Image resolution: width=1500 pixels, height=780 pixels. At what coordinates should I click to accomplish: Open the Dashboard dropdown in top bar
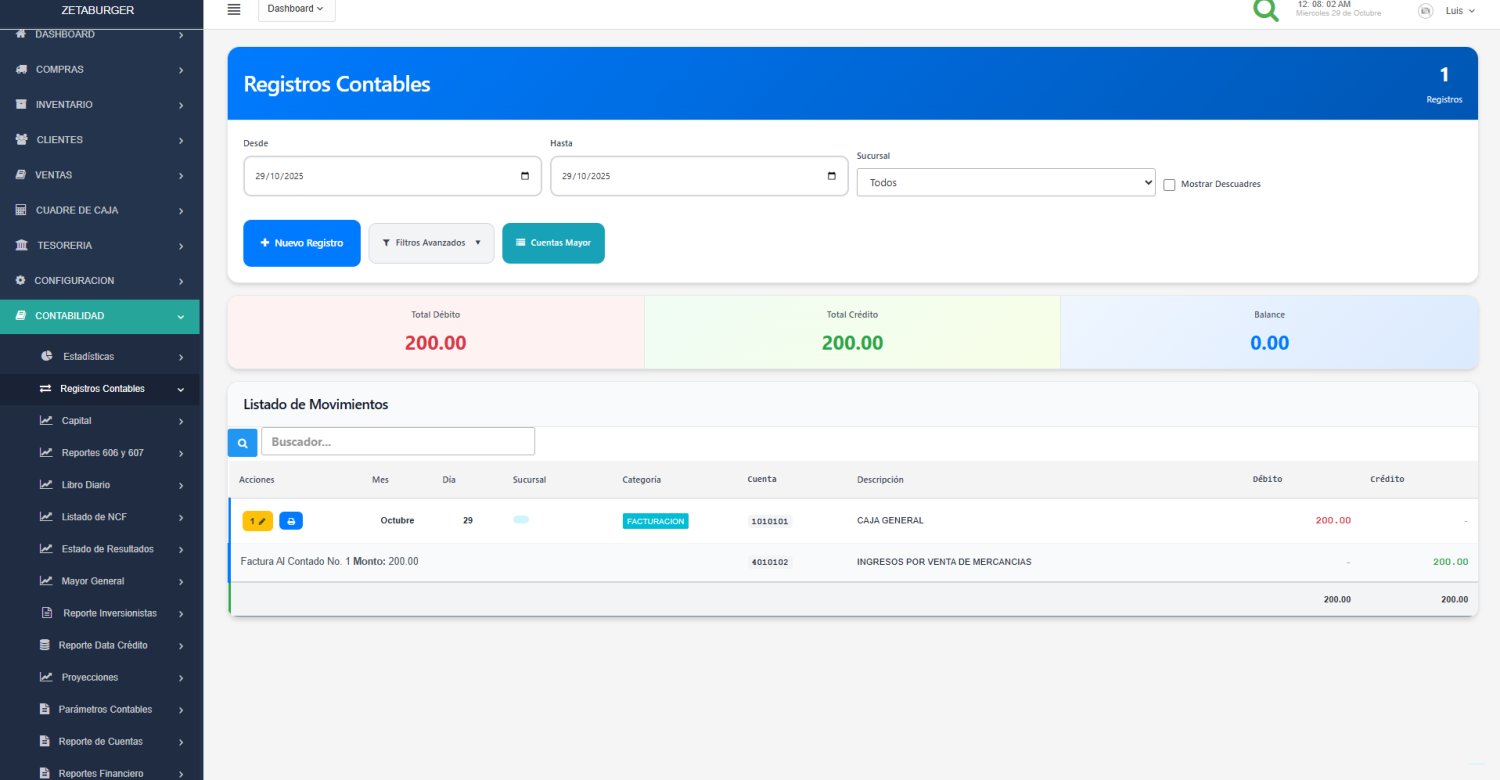click(x=296, y=9)
